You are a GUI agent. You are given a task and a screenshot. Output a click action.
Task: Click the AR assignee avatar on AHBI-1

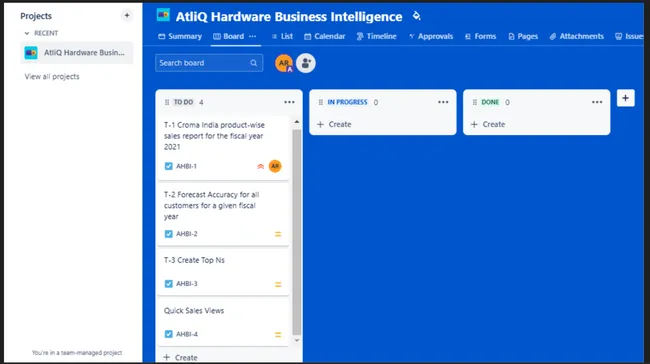tap(275, 166)
